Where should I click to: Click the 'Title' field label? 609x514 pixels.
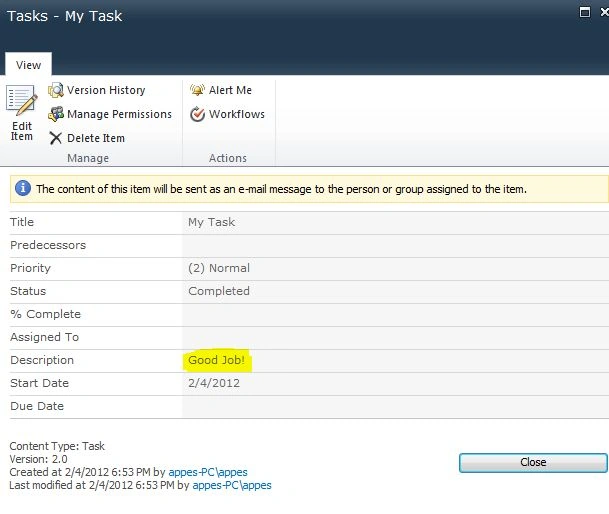coord(22,222)
